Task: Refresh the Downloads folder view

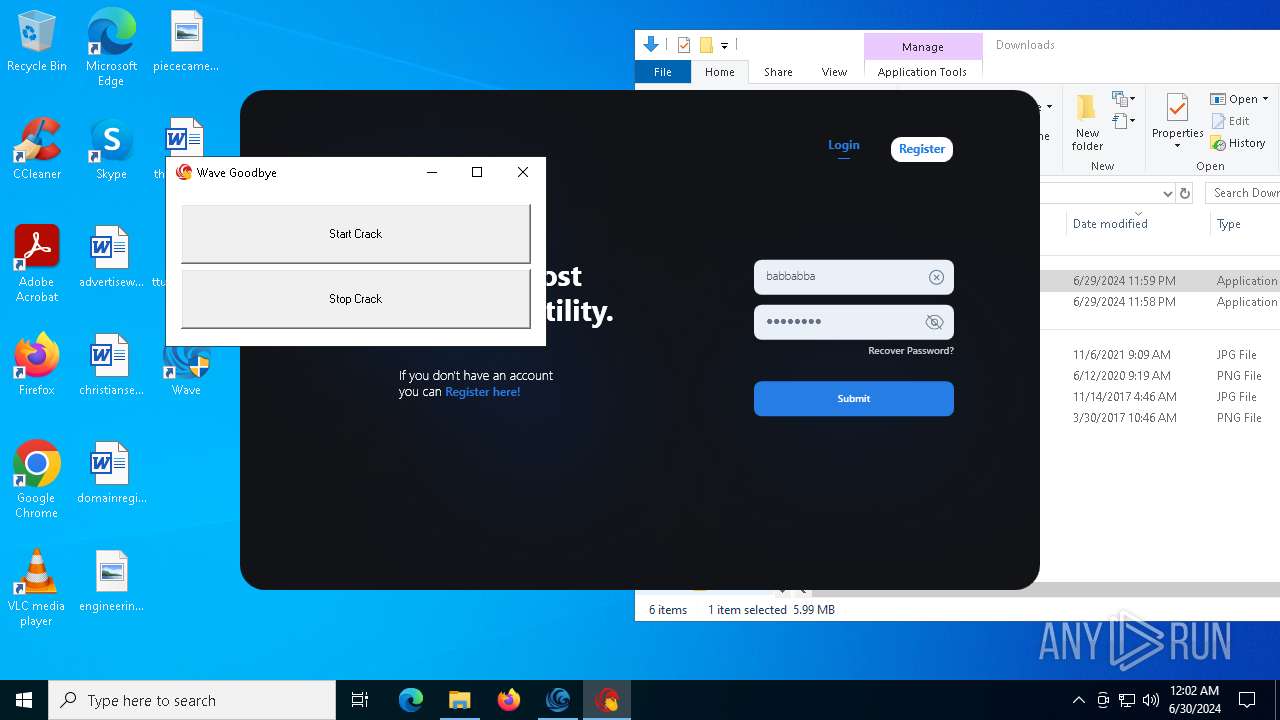Action: point(1185,193)
